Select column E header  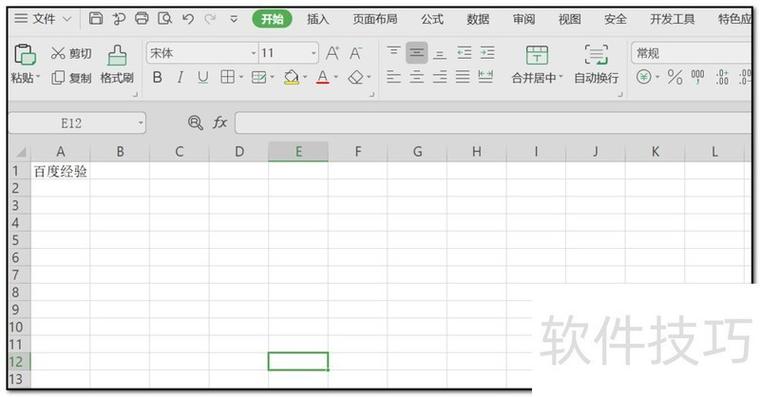pyautogui.click(x=298, y=151)
